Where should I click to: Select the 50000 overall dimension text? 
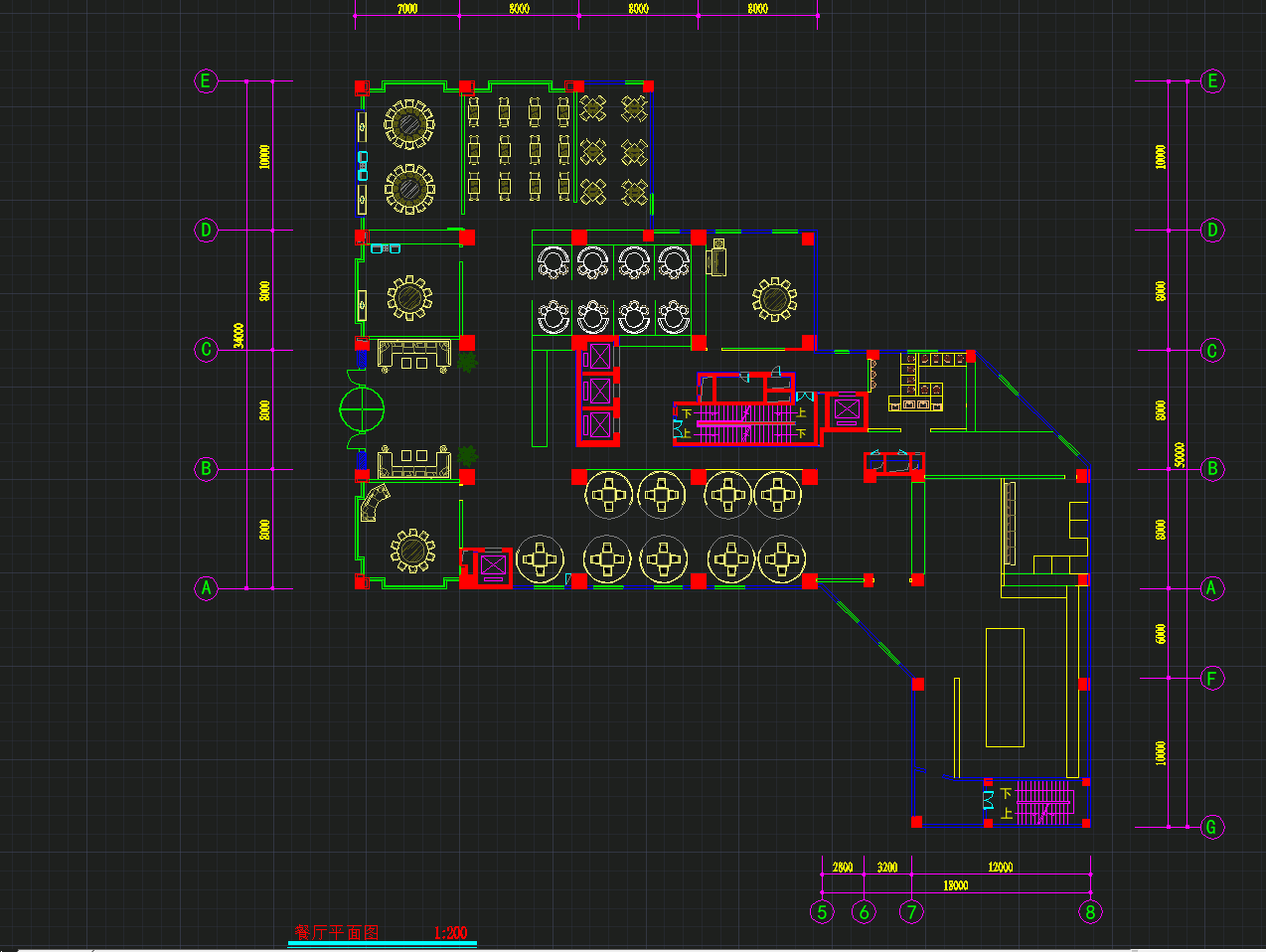click(1180, 455)
